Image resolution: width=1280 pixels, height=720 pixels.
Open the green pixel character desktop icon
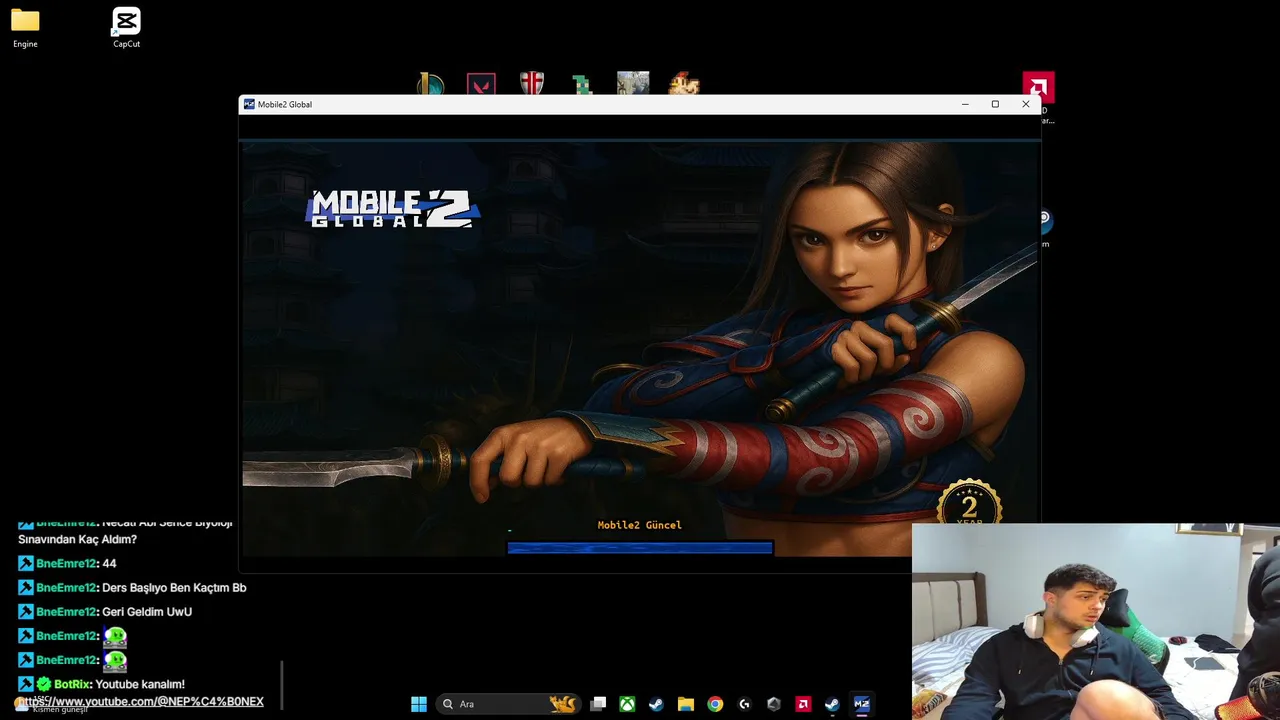tap(583, 84)
